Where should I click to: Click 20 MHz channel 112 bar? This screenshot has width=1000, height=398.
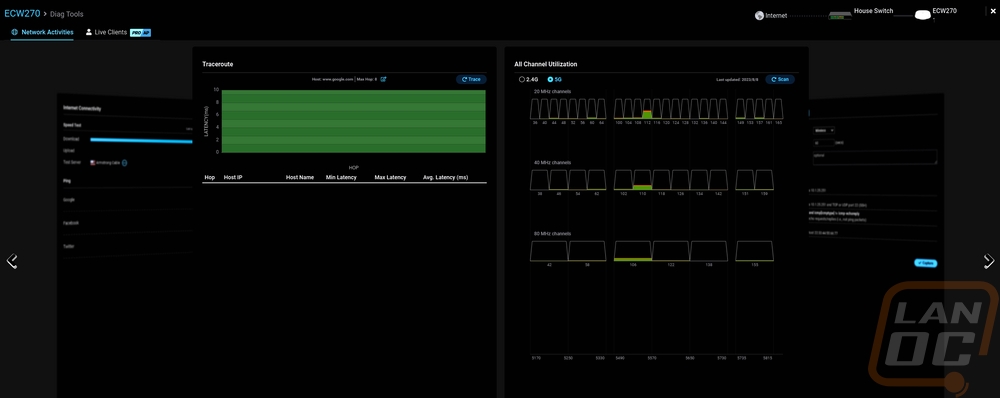pyautogui.click(x=647, y=109)
